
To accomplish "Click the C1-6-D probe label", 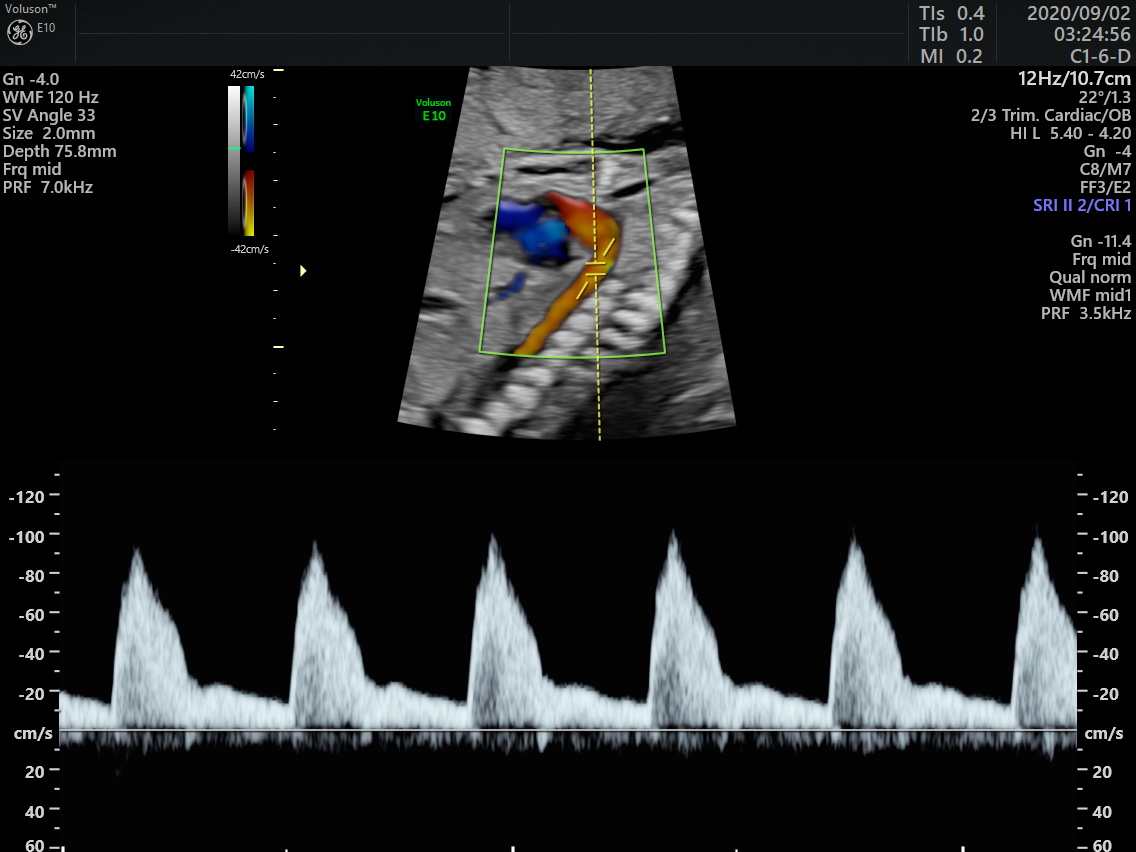I will point(1101,56).
